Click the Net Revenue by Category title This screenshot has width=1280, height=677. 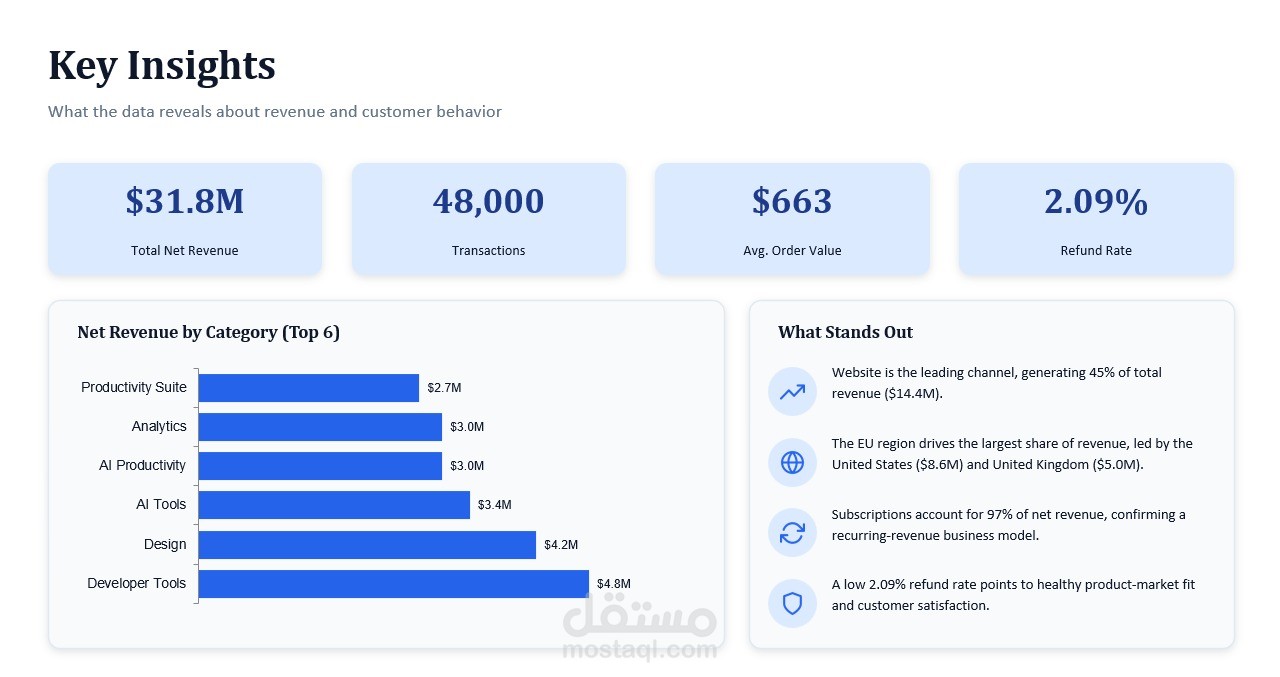point(209,333)
